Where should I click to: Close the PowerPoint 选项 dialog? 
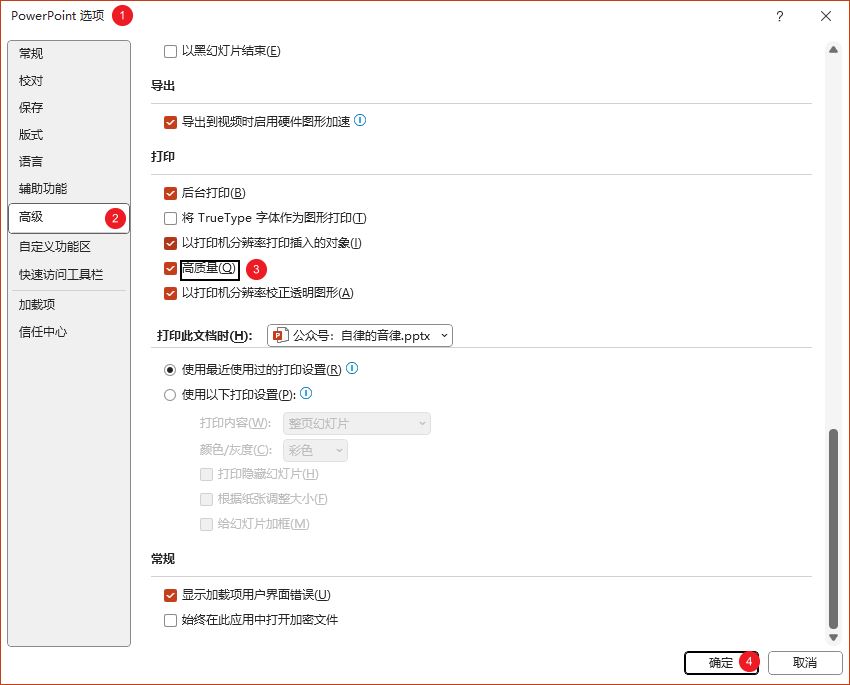coord(825,16)
